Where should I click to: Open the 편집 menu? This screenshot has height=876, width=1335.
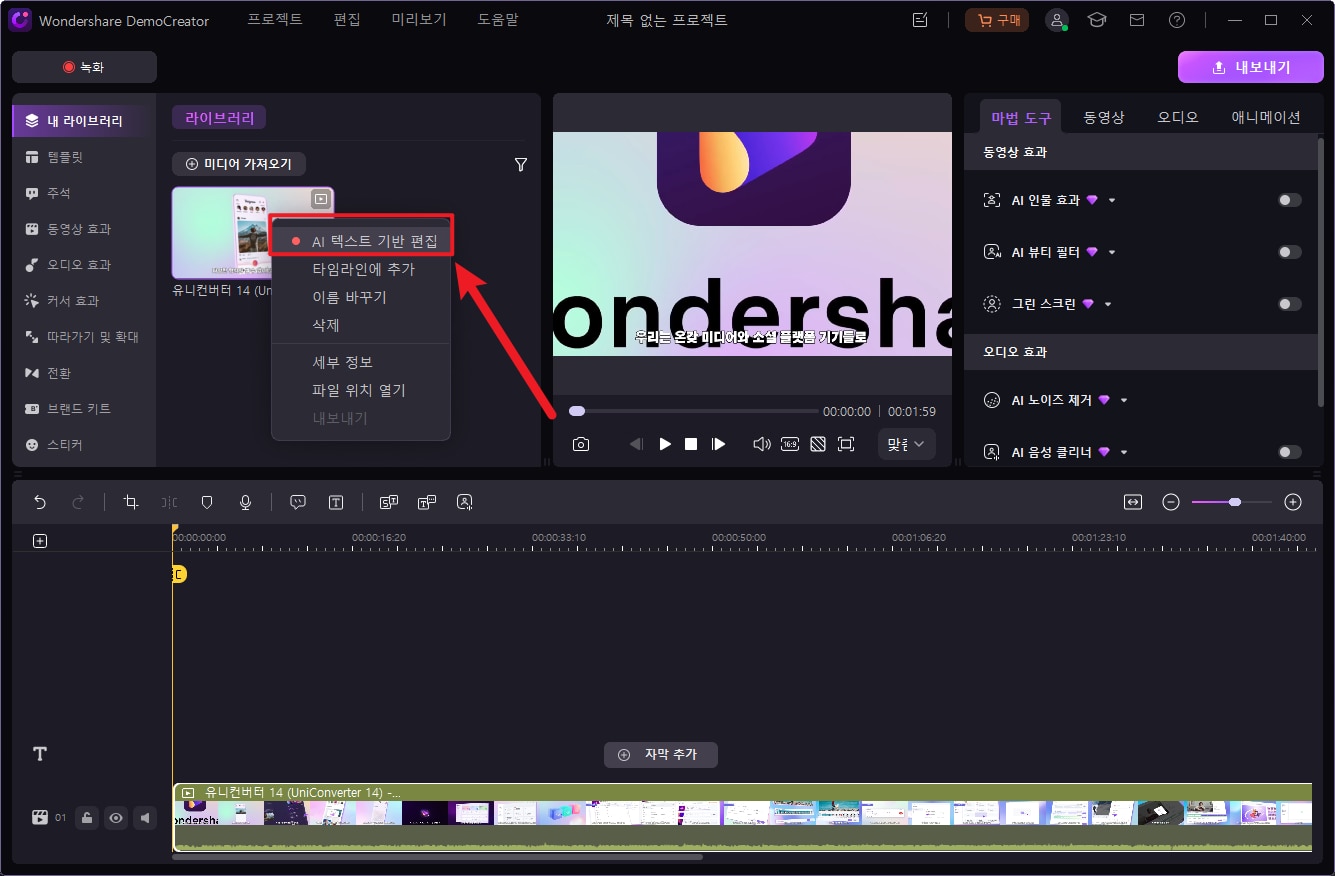pyautogui.click(x=347, y=20)
